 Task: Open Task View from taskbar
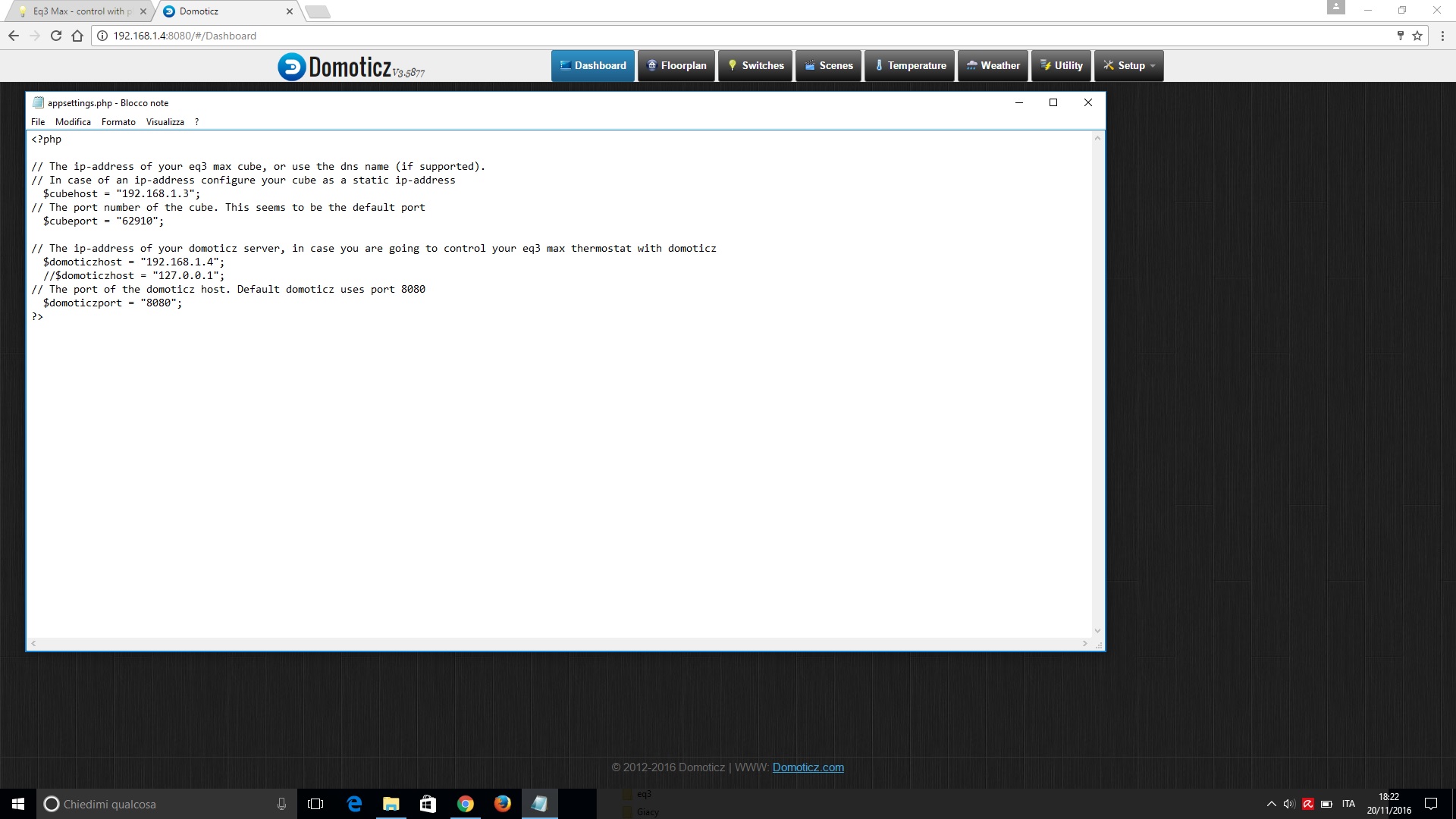click(x=315, y=804)
